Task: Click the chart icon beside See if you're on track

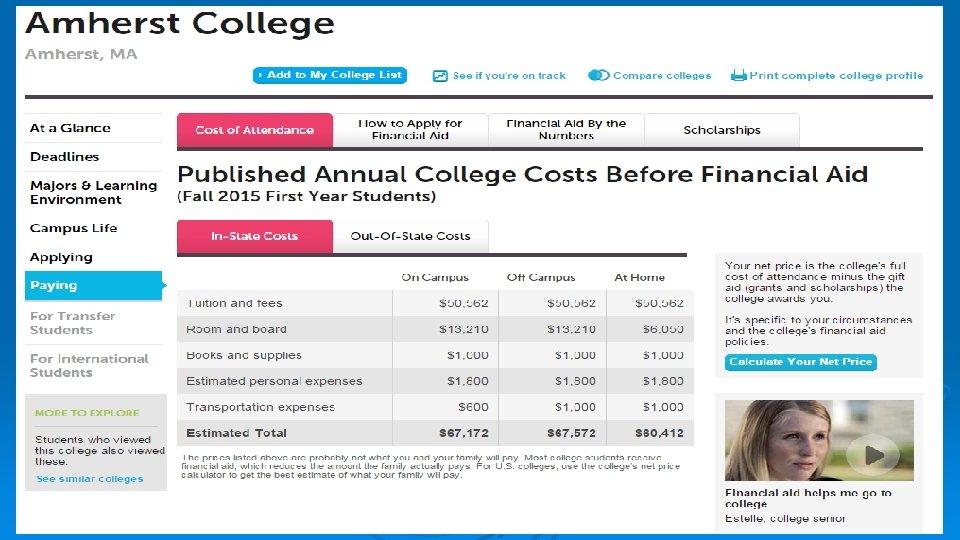Action: [x=440, y=76]
